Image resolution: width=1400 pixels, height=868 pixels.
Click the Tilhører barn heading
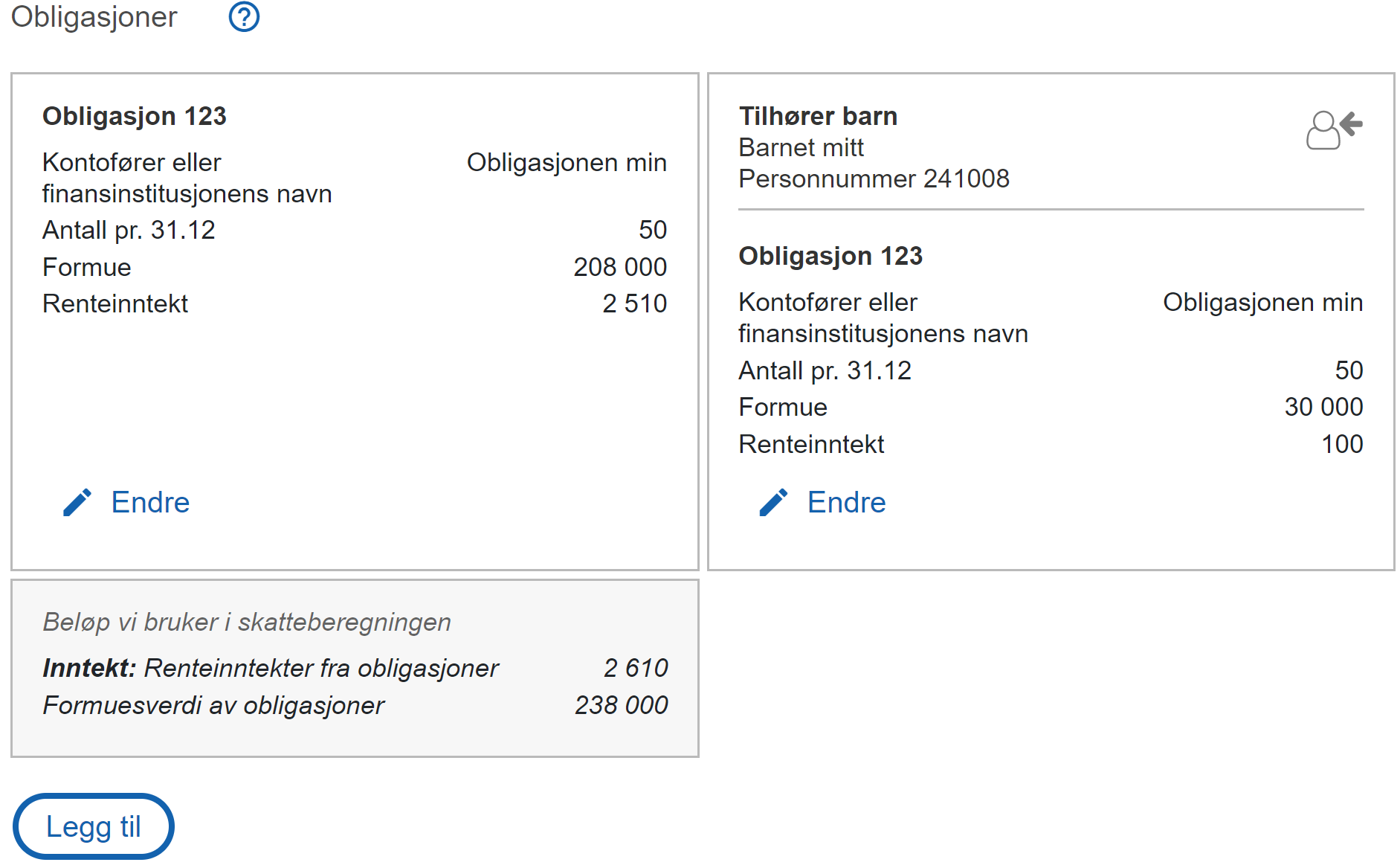click(818, 116)
